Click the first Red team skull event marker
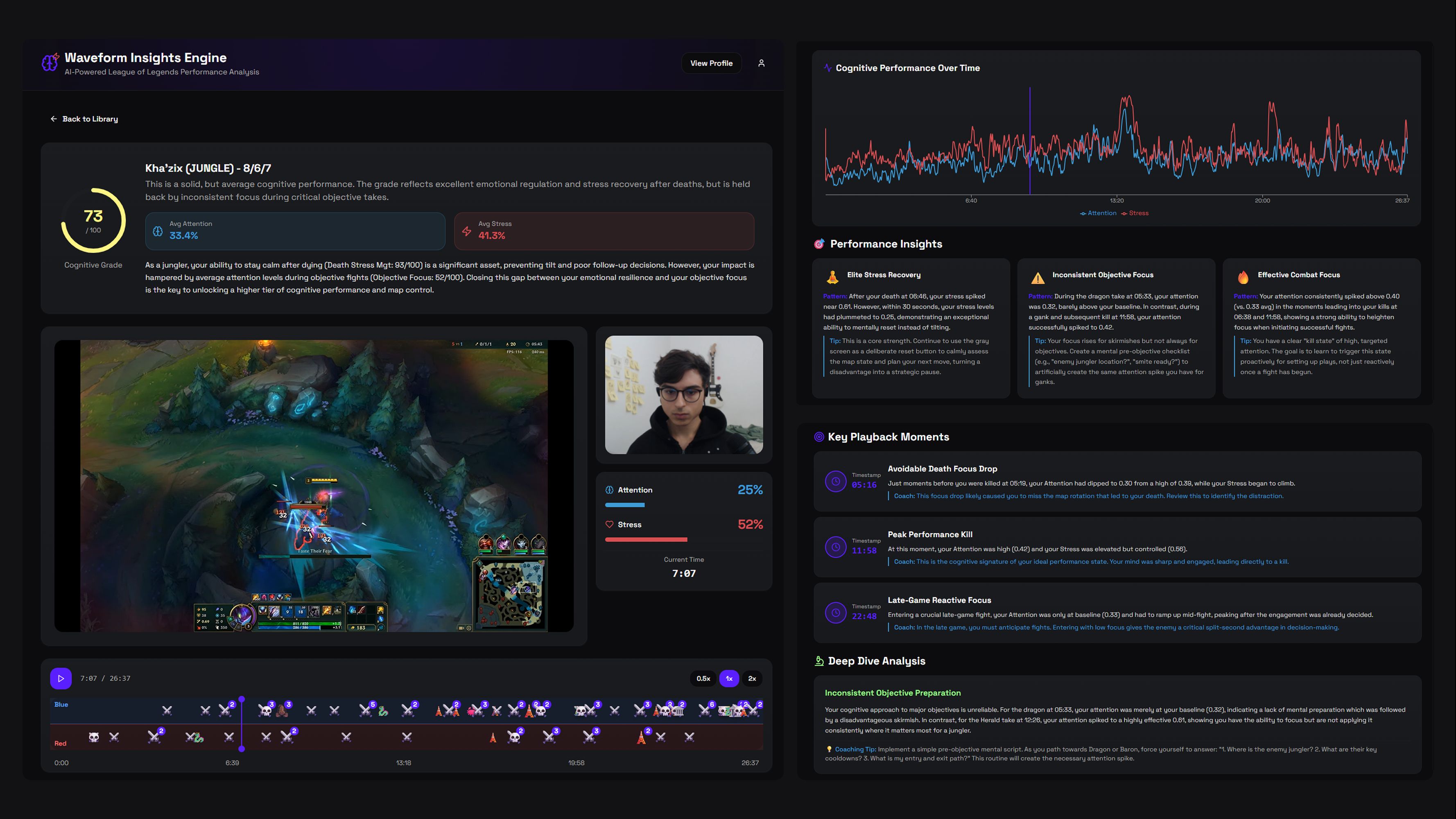The height and width of the screenshot is (819, 1456). point(94,737)
